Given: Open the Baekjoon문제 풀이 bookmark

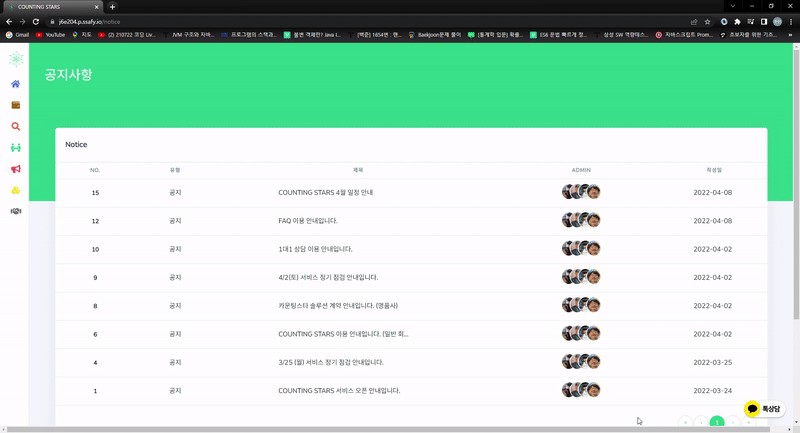Looking at the screenshot, I should [434, 35].
